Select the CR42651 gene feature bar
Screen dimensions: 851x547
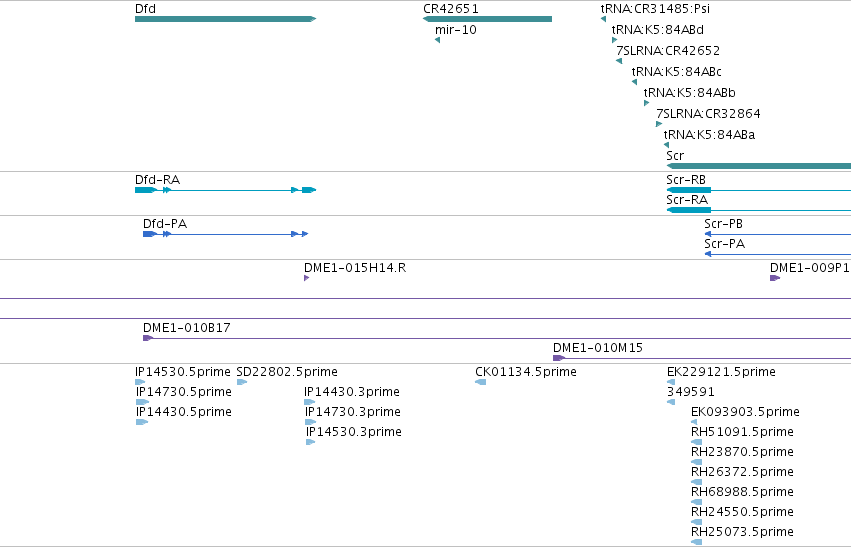487,19
